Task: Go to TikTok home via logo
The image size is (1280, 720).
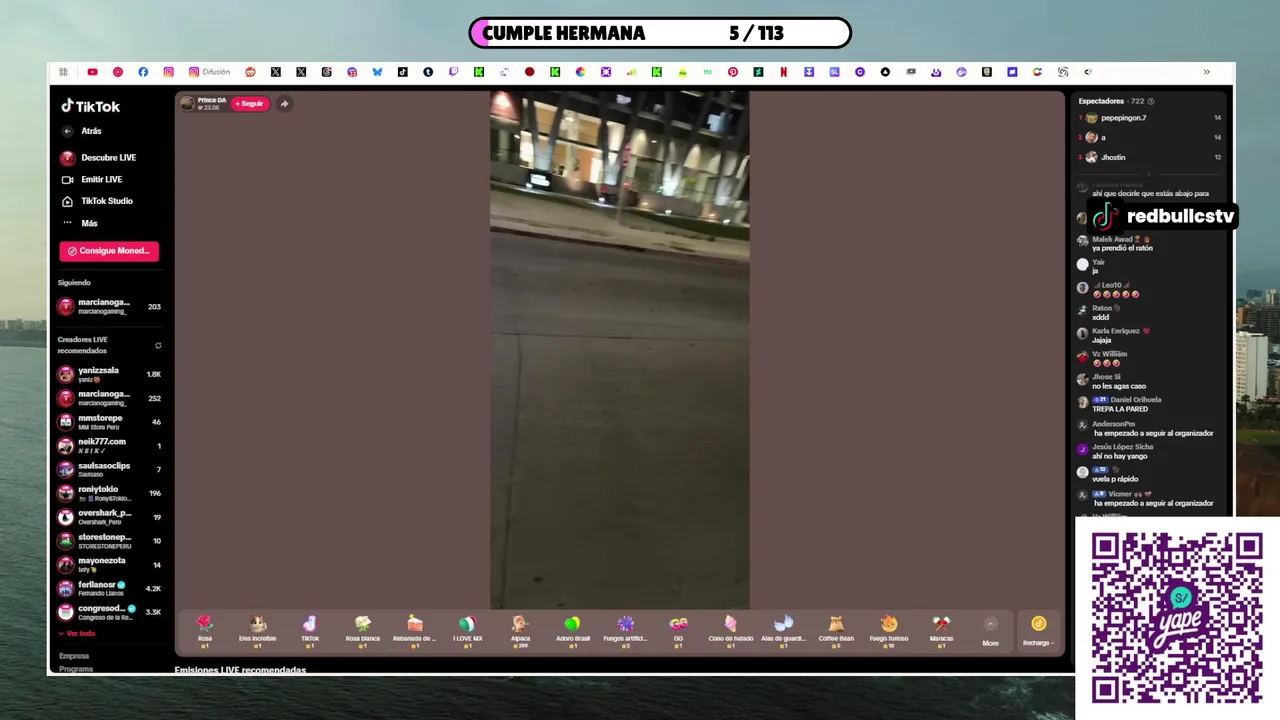Action: (90, 106)
